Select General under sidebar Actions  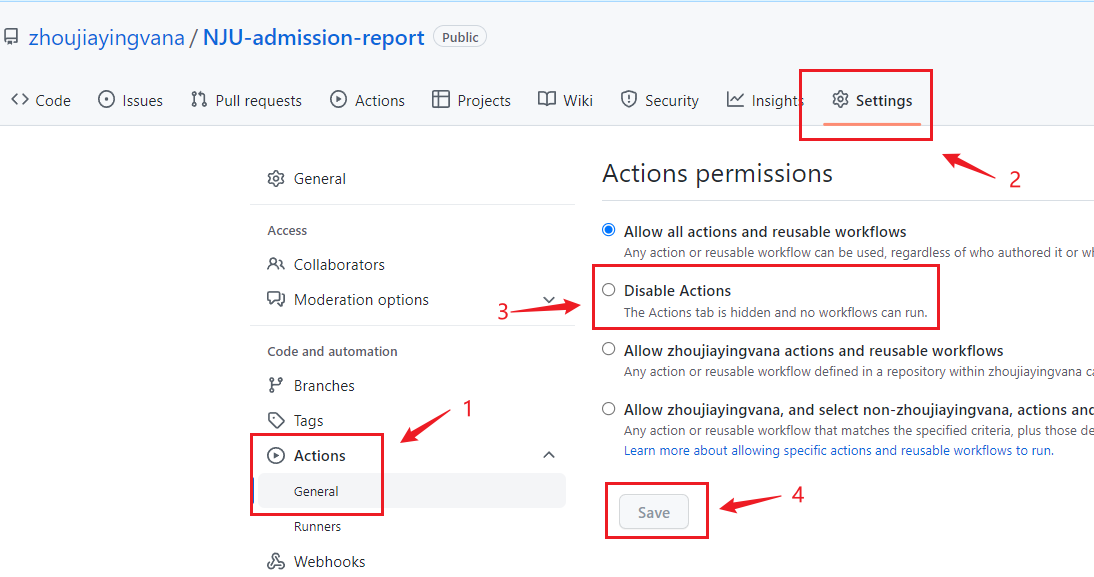[412, 491]
